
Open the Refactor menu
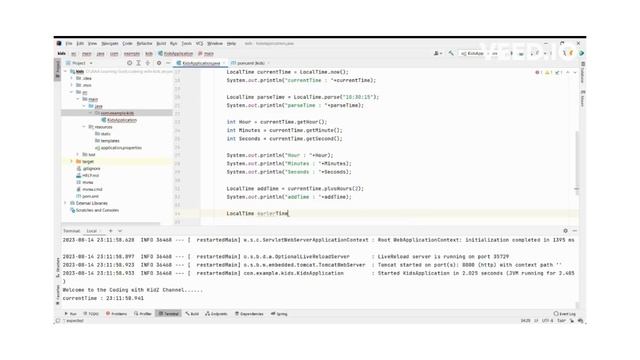coord(144,43)
